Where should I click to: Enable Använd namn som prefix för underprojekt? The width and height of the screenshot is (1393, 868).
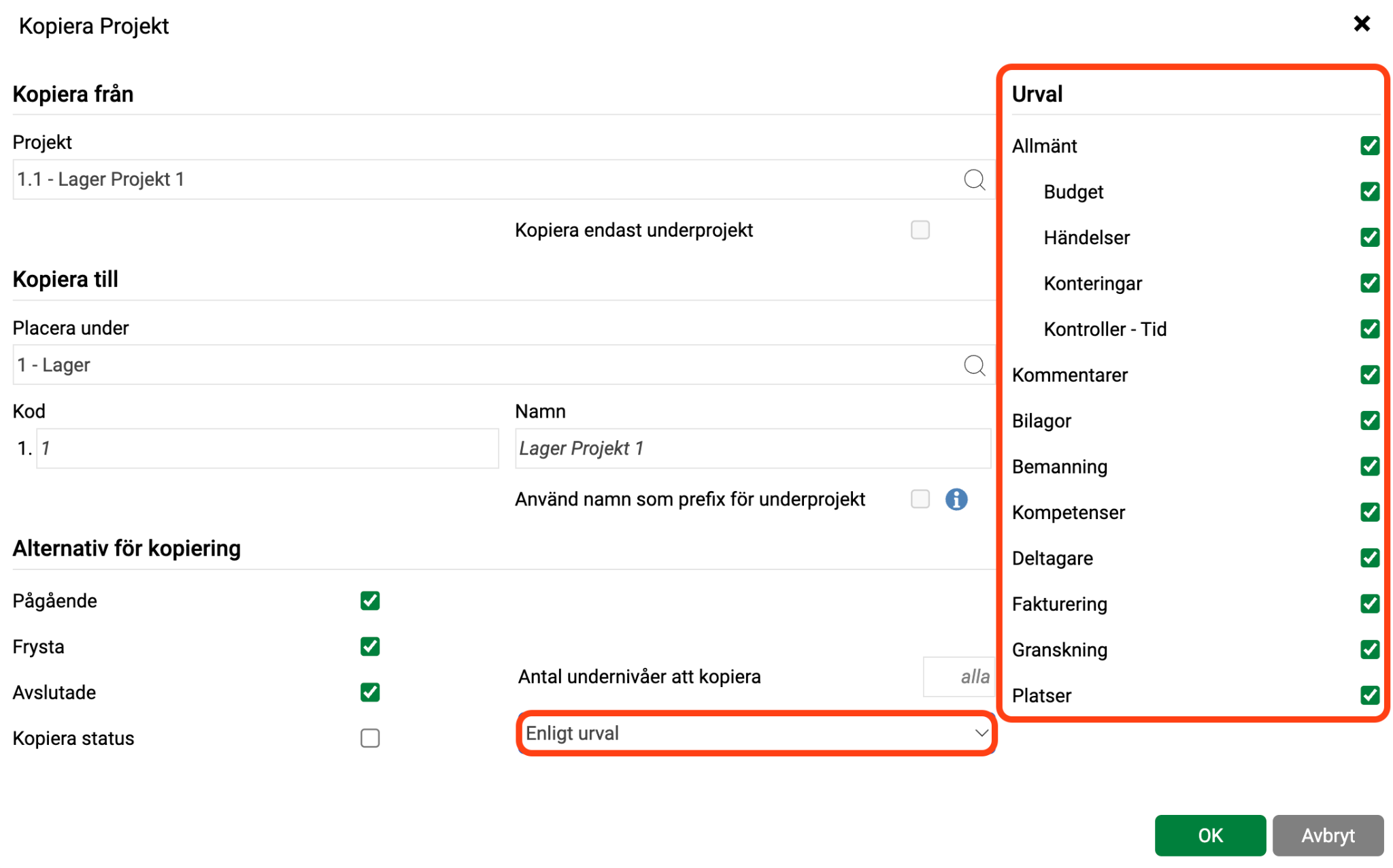[920, 499]
